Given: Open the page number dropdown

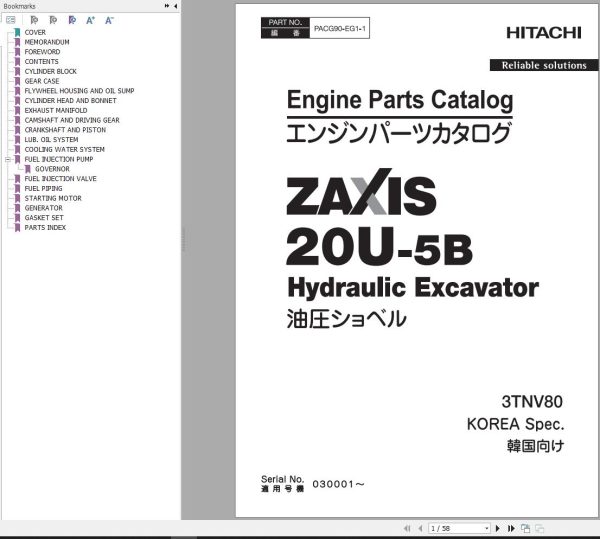Looking at the screenshot, I should (x=487, y=528).
